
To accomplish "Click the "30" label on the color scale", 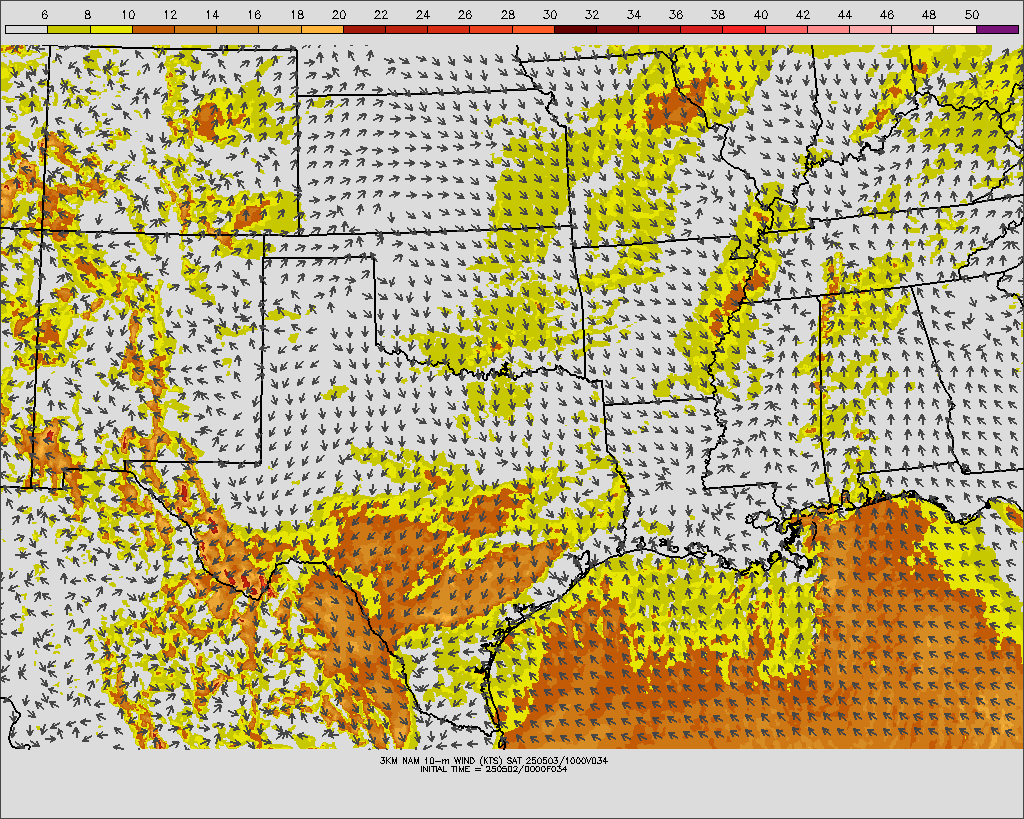I will tap(550, 14).
